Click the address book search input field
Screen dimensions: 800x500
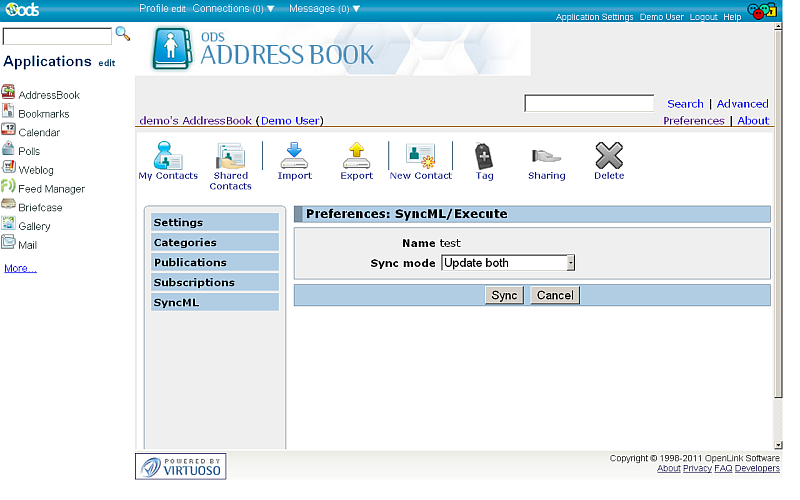(588, 104)
